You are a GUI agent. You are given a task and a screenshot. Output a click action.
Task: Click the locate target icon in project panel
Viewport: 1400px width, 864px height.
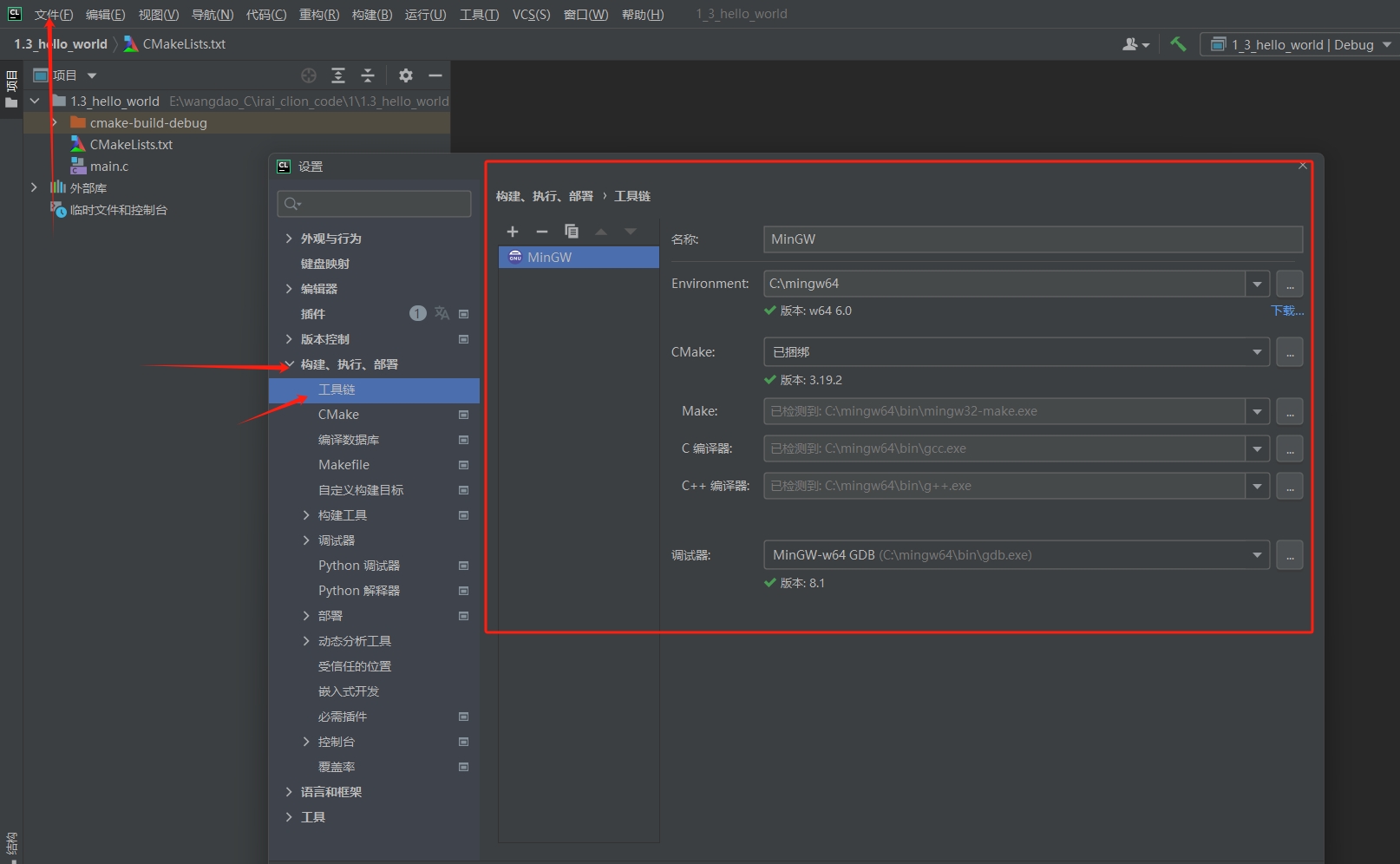(x=308, y=75)
